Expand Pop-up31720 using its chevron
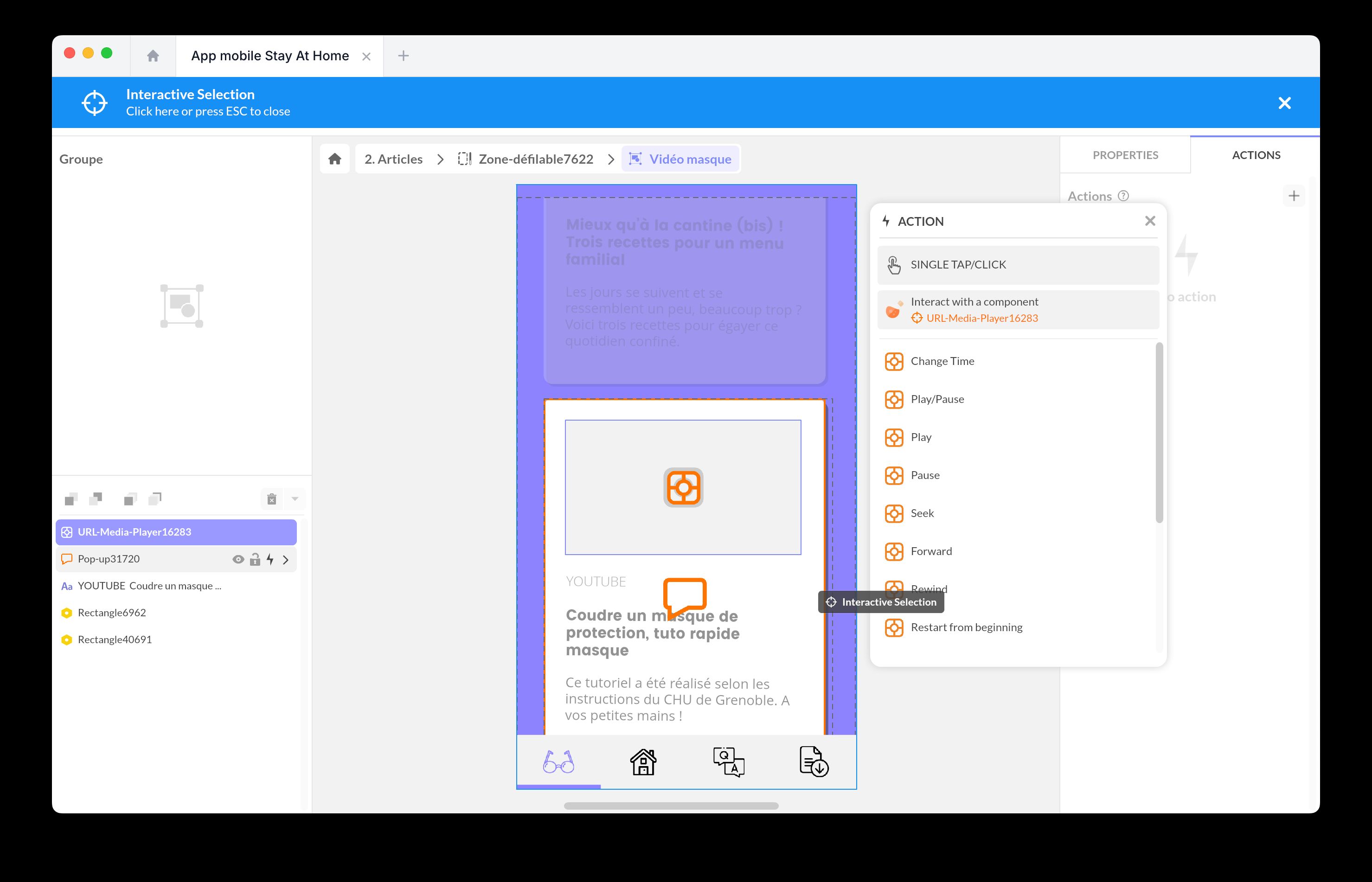This screenshot has height=882, width=1372. (285, 559)
